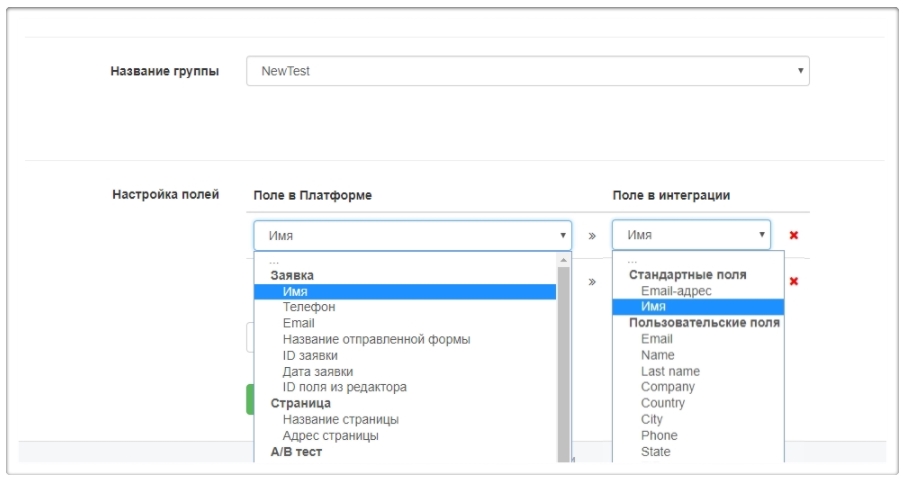Open the NewTest group name dropdown
The width and height of the screenshot is (903, 481).
pyautogui.click(x=527, y=71)
